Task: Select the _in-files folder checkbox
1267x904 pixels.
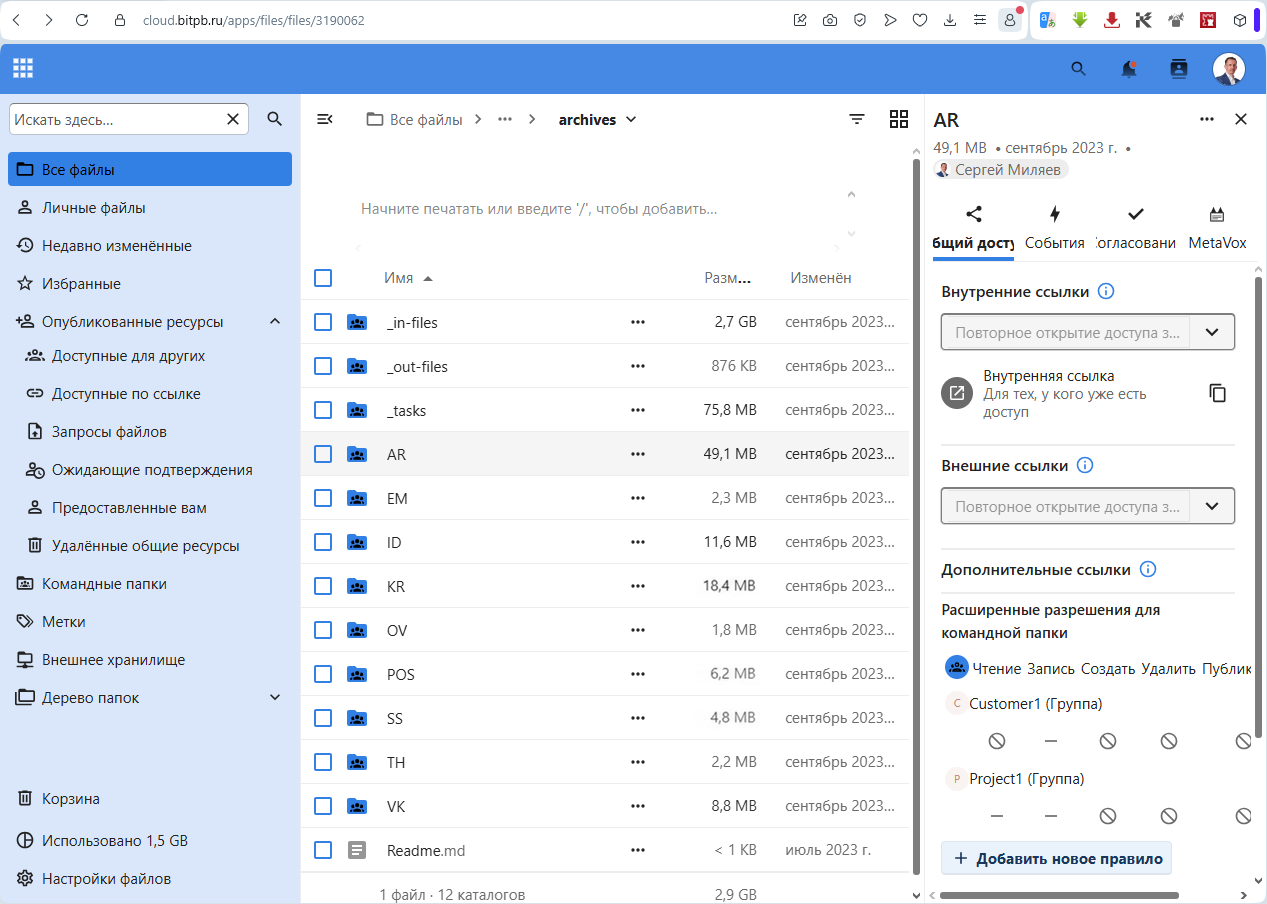Action: click(323, 322)
